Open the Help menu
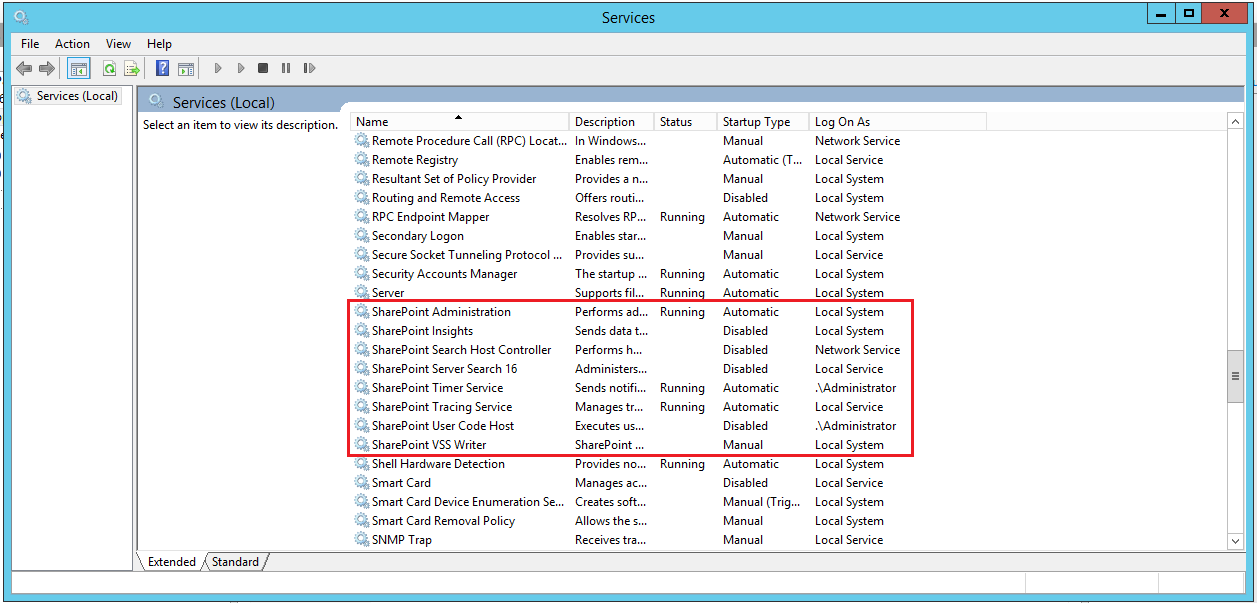The width and height of the screenshot is (1257, 603). click(x=159, y=44)
